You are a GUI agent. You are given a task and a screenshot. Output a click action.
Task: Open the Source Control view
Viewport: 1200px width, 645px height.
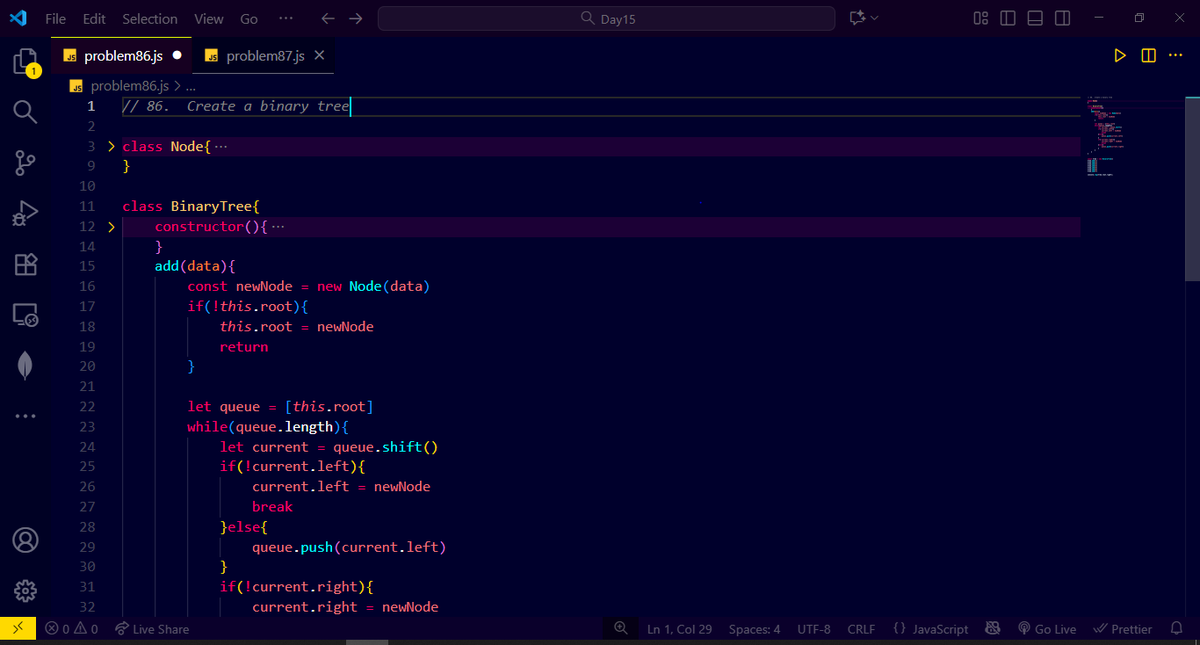click(25, 162)
